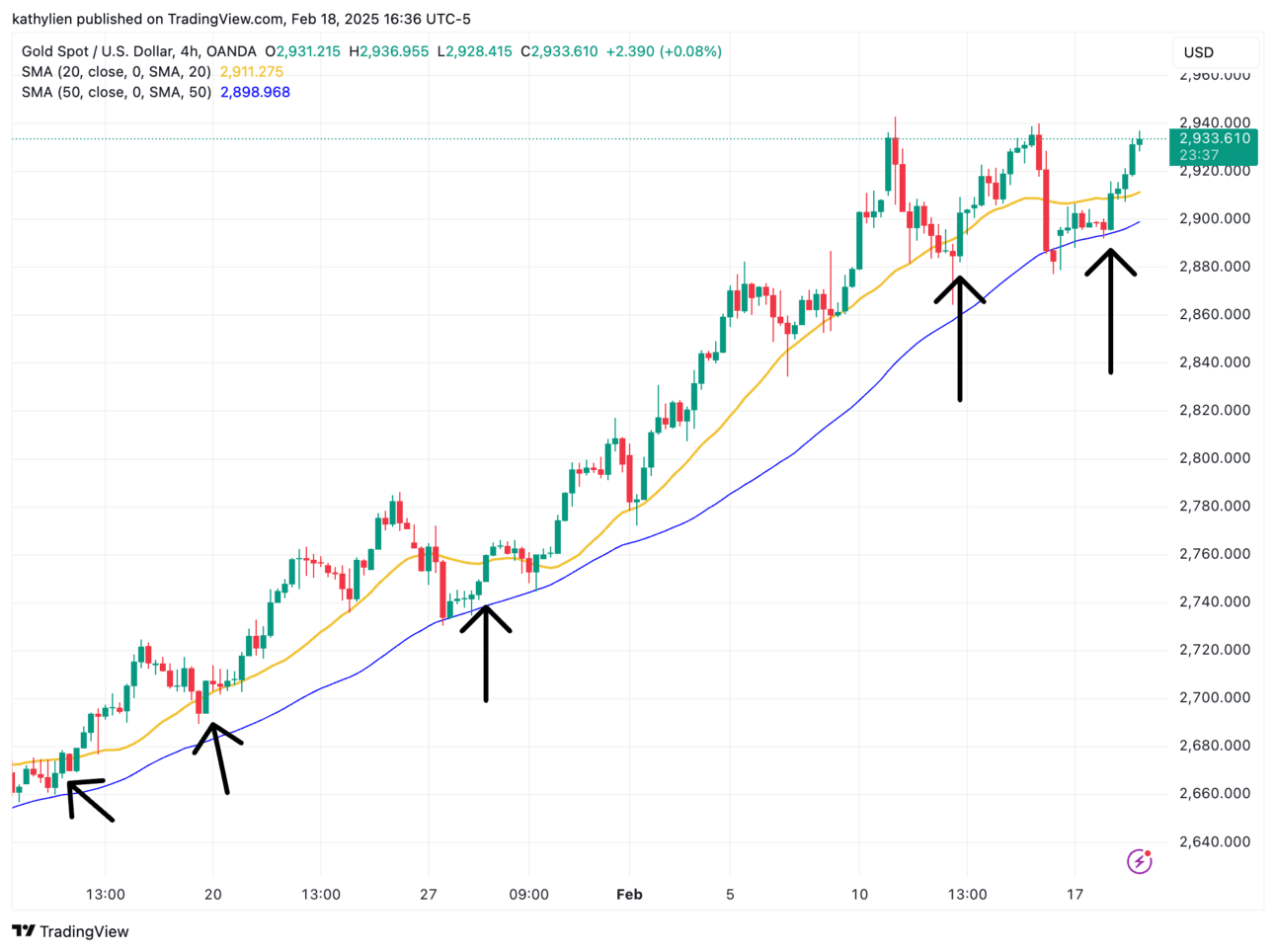Screen dimensions: 1276x952
Task: Open the USD currency selector
Action: coord(1216,52)
